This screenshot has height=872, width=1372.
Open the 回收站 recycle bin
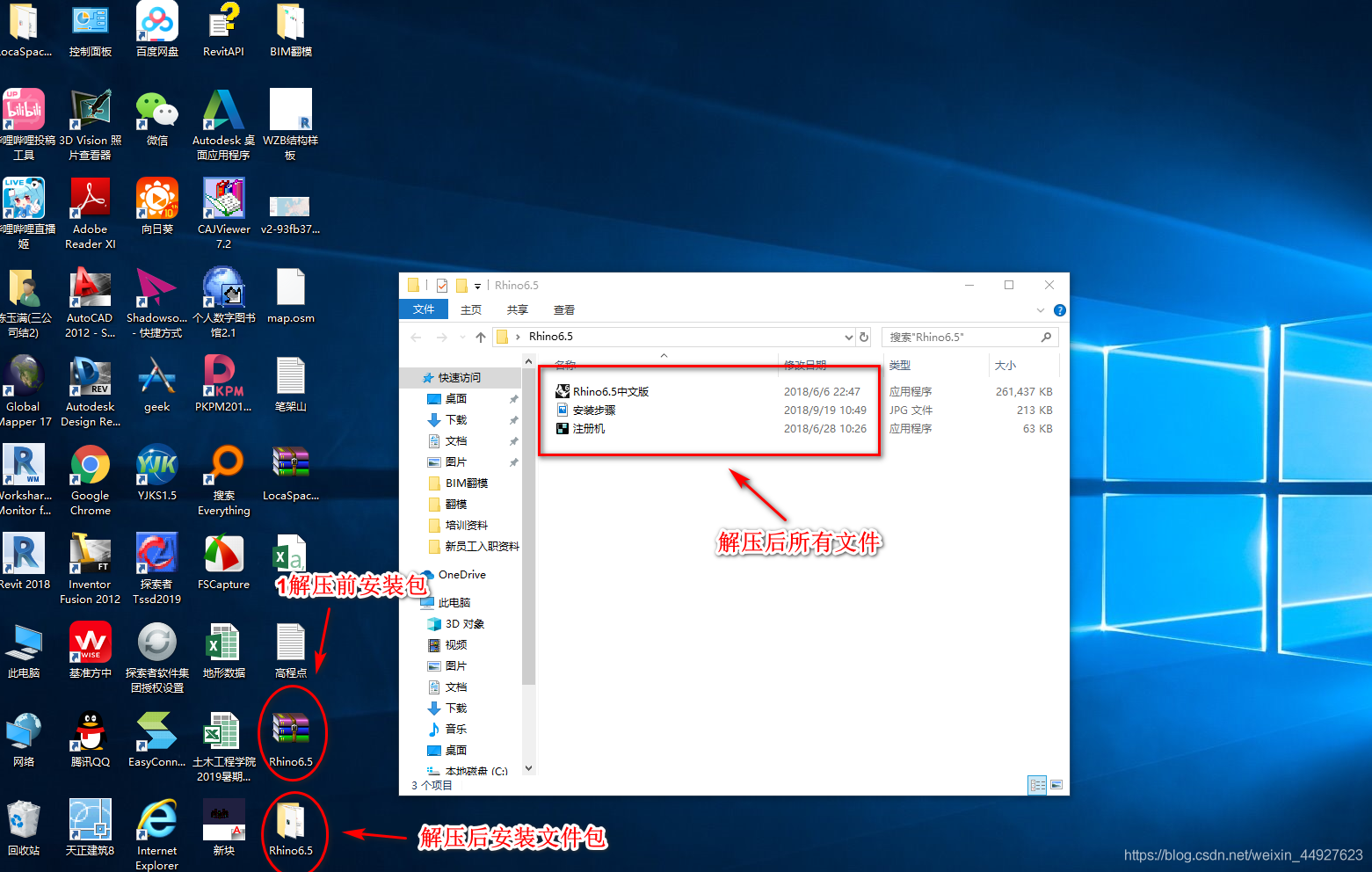pos(24,828)
